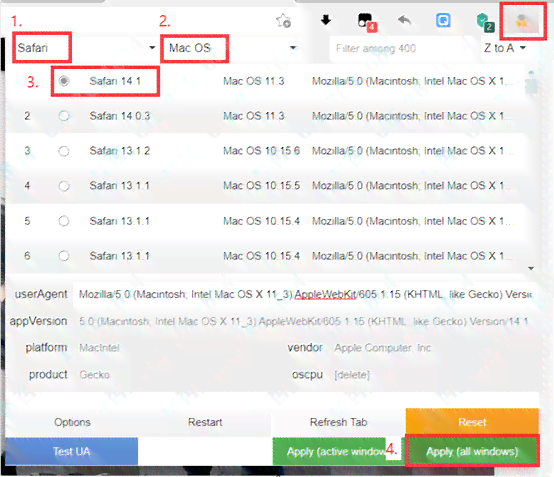Screen dimensions: 554x477
Task: Click the user agent list scrollbar thumb
Action: click(x=531, y=84)
